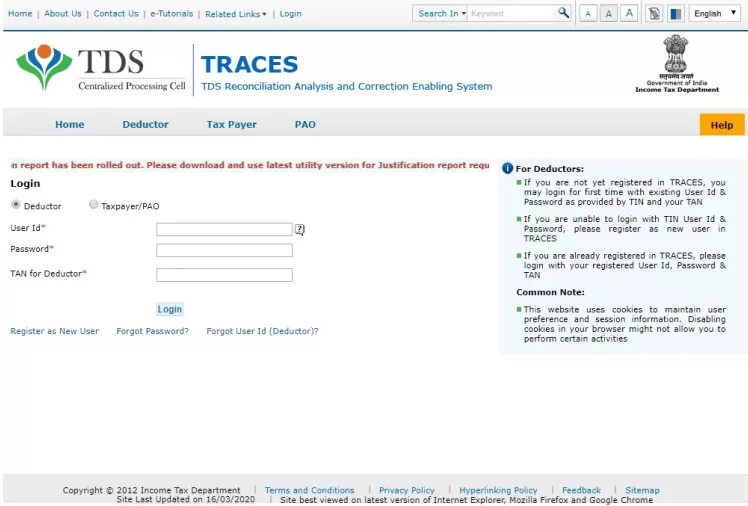Click the Forgot Password? link
This screenshot has width=748, height=506.
tap(152, 331)
